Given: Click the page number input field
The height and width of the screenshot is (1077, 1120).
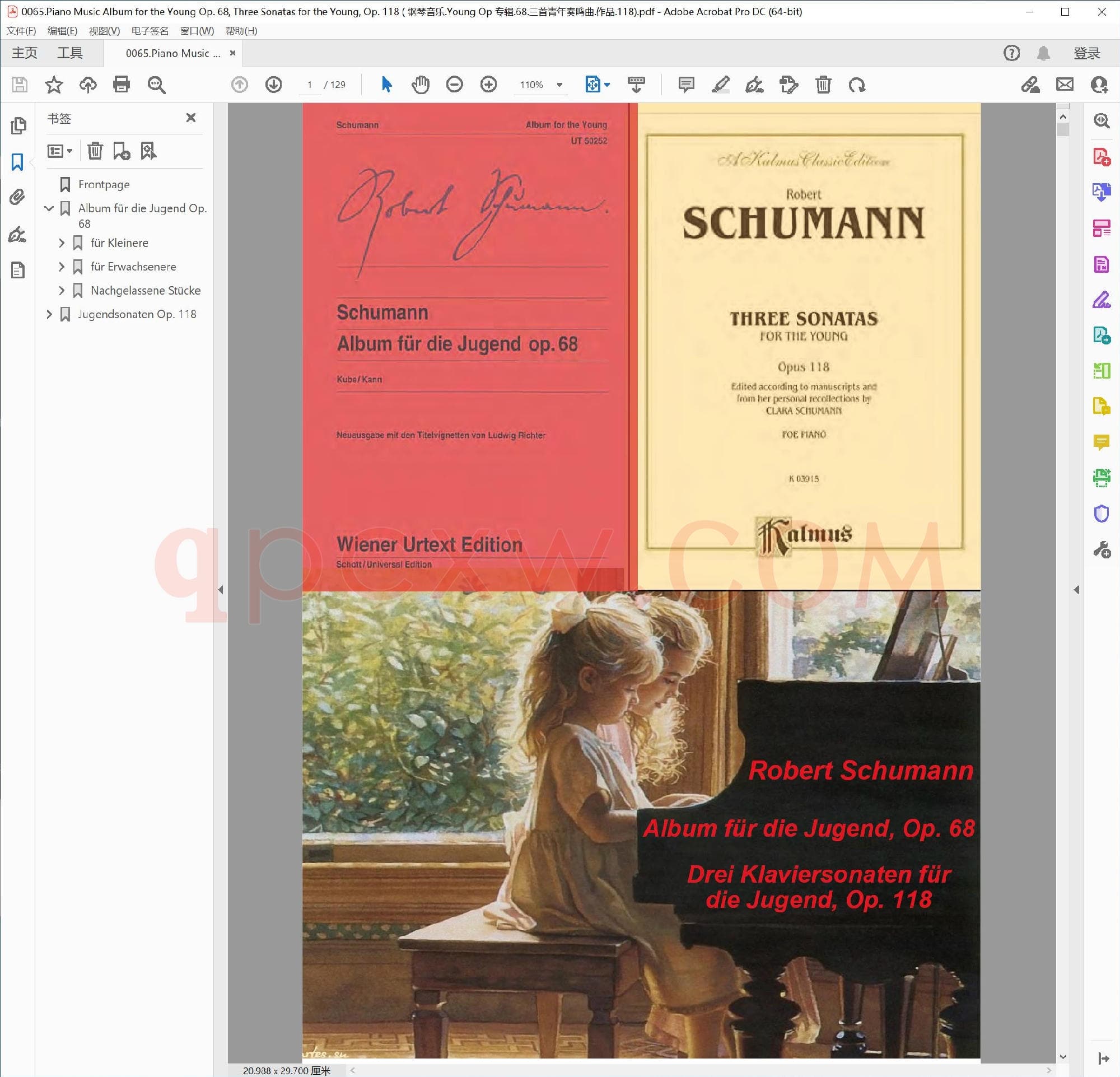Looking at the screenshot, I should click(x=310, y=85).
